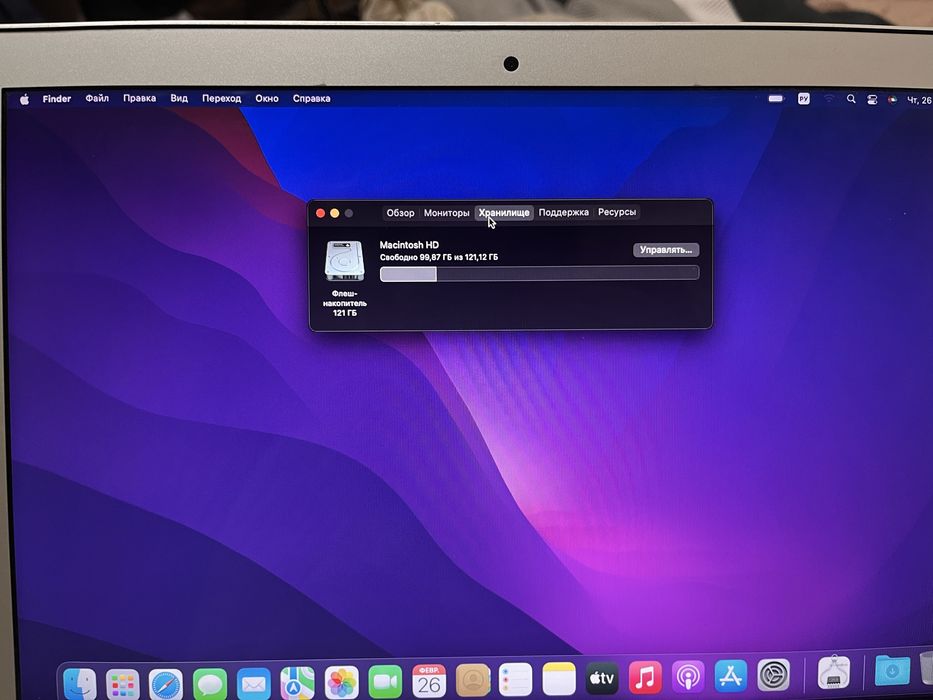
Task: Activate Siri from menu bar
Action: [892, 99]
